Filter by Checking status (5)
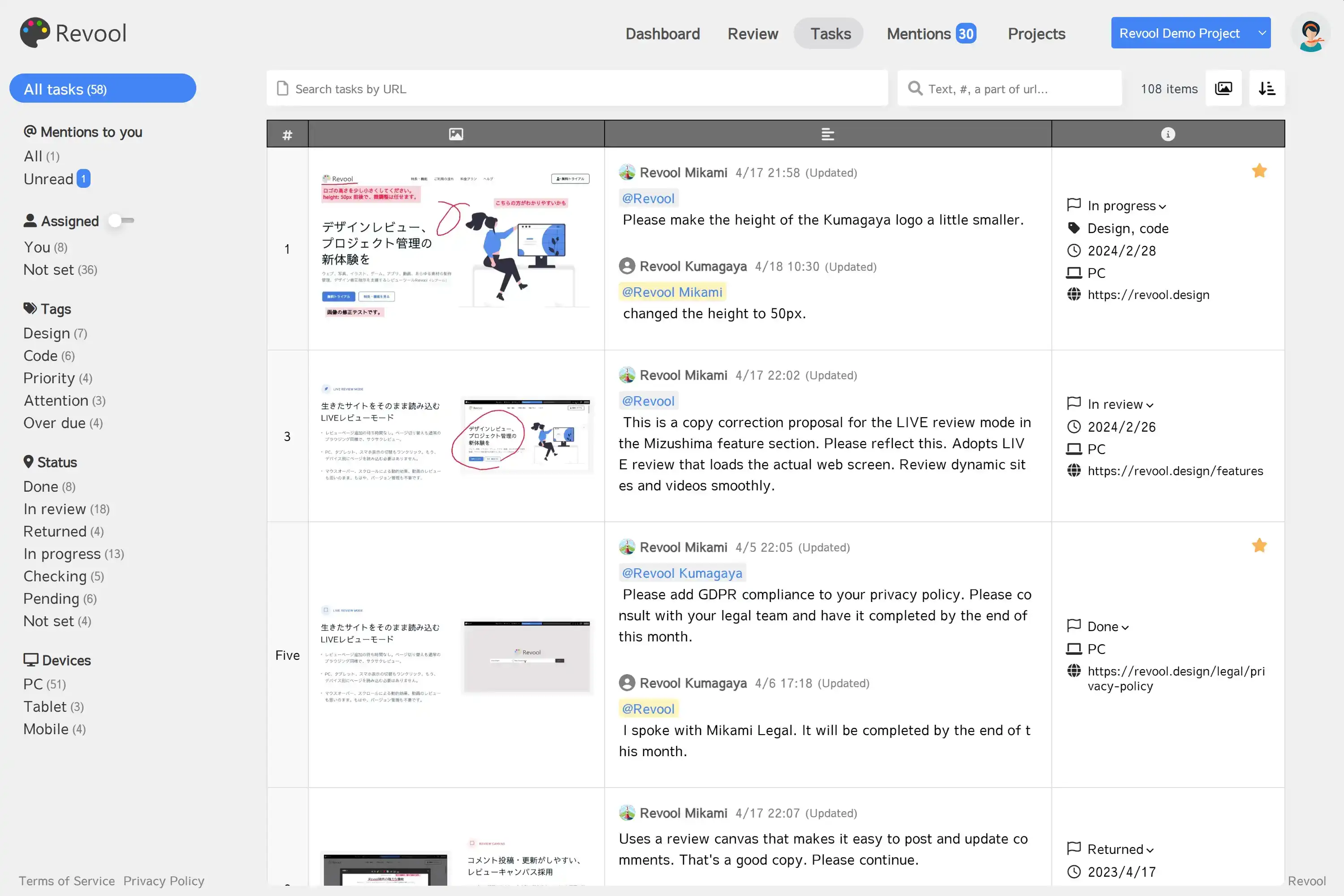1344x896 pixels. tap(63, 576)
